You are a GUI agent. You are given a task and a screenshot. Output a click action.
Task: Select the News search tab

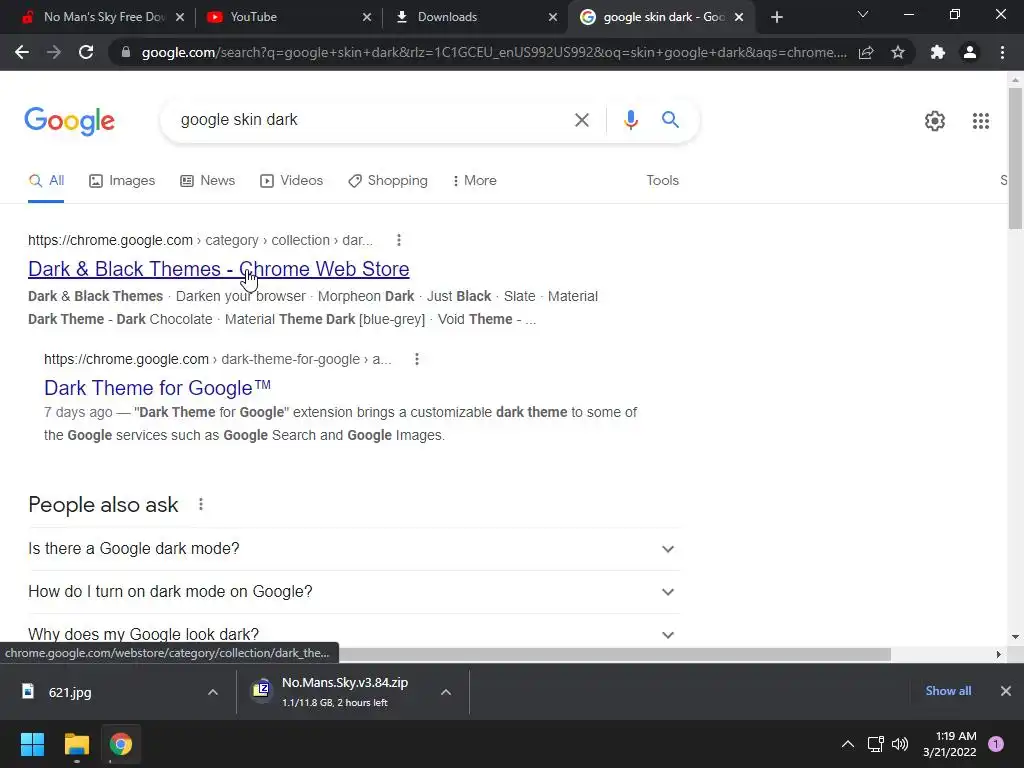click(208, 181)
